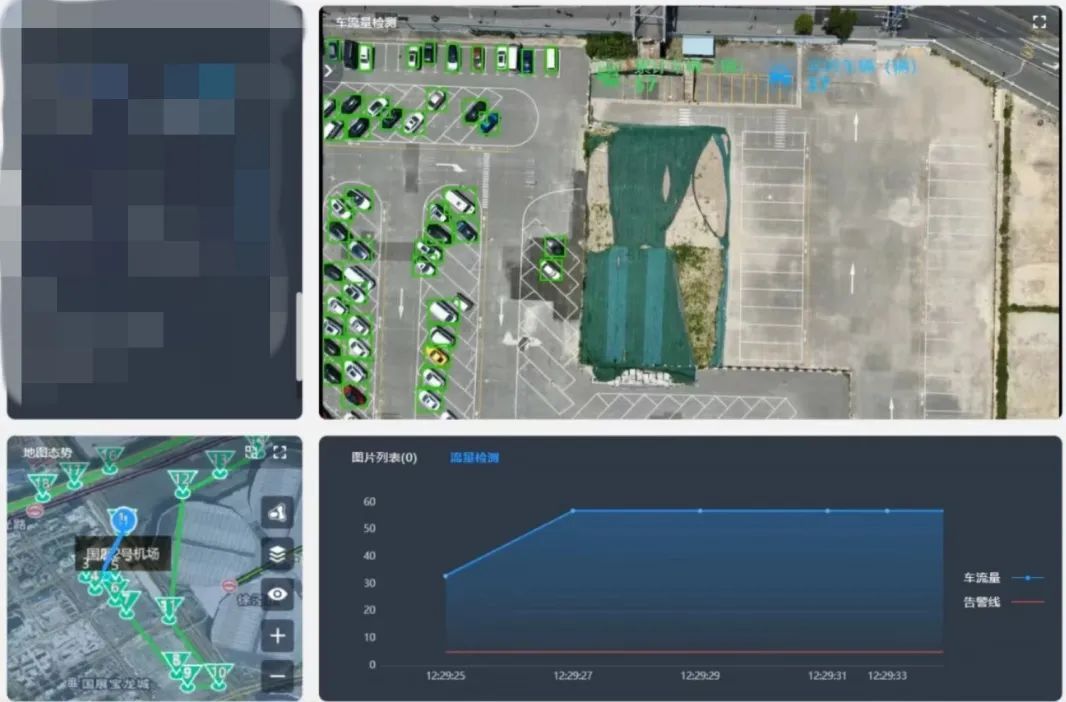1066x702 pixels.
Task: Click the QR-style icon on the map header
Action: [x=252, y=453]
